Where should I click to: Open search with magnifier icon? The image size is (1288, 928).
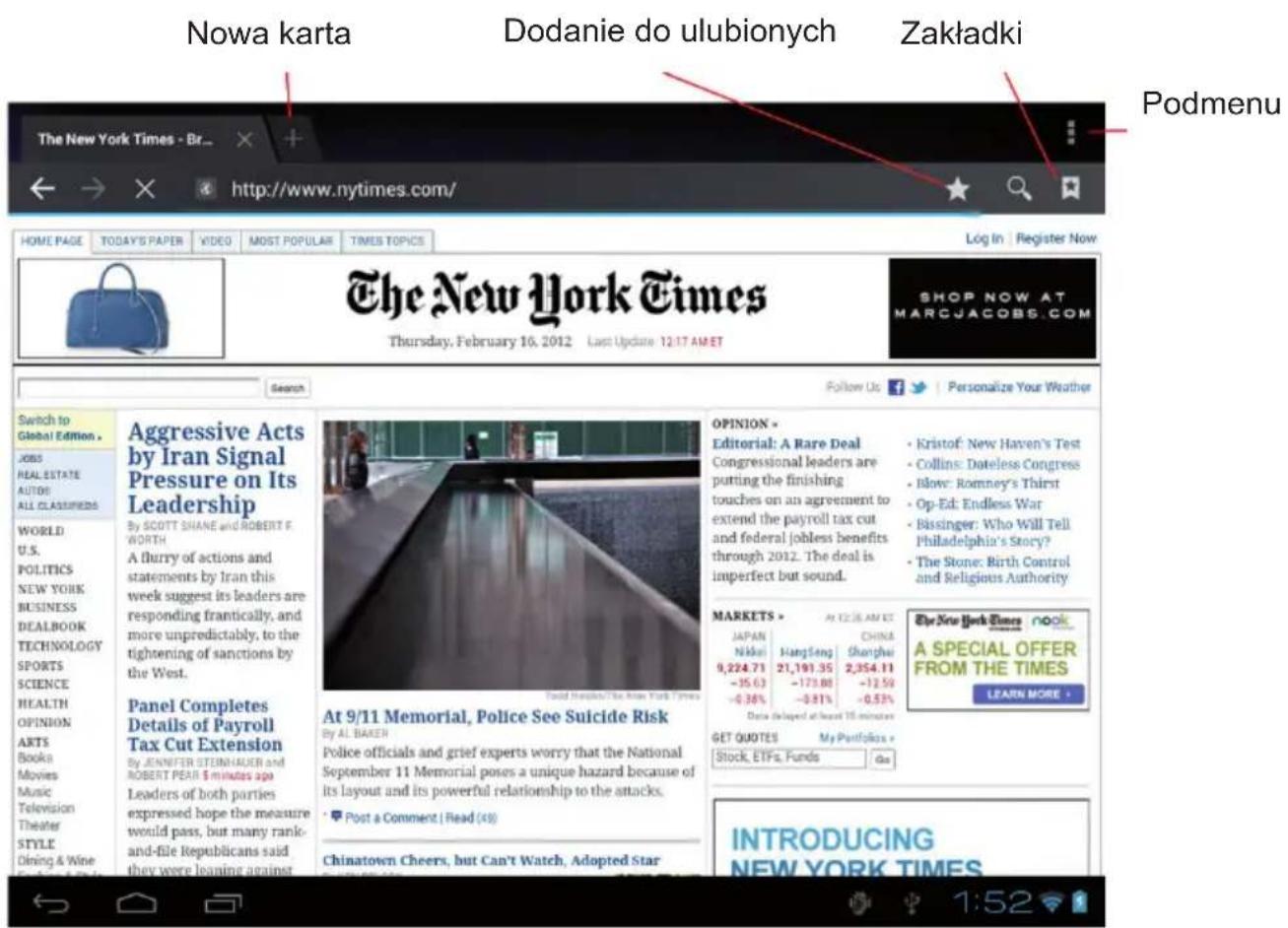click(x=1019, y=188)
